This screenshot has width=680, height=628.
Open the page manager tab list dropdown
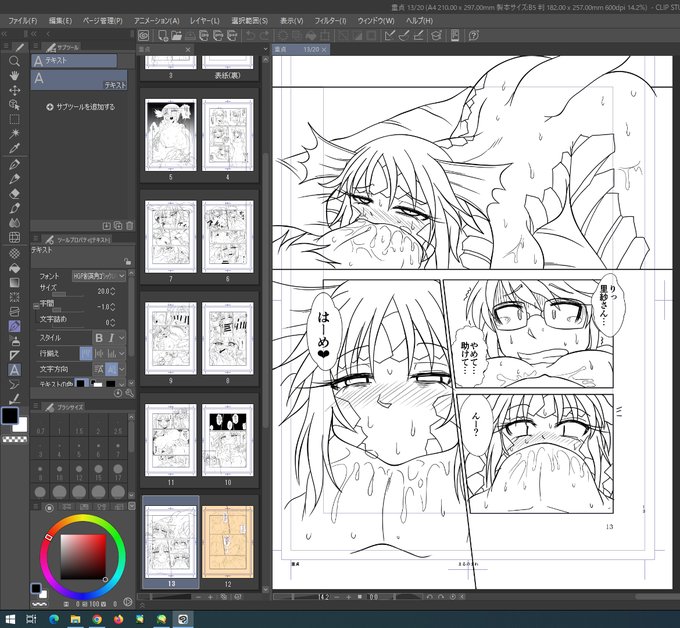pyautogui.click(x=265, y=49)
